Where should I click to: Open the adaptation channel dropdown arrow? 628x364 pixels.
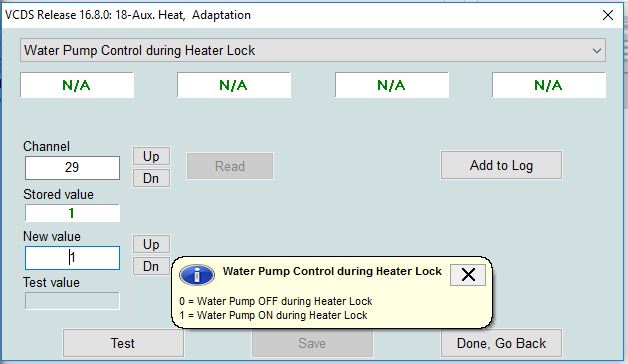pos(597,51)
